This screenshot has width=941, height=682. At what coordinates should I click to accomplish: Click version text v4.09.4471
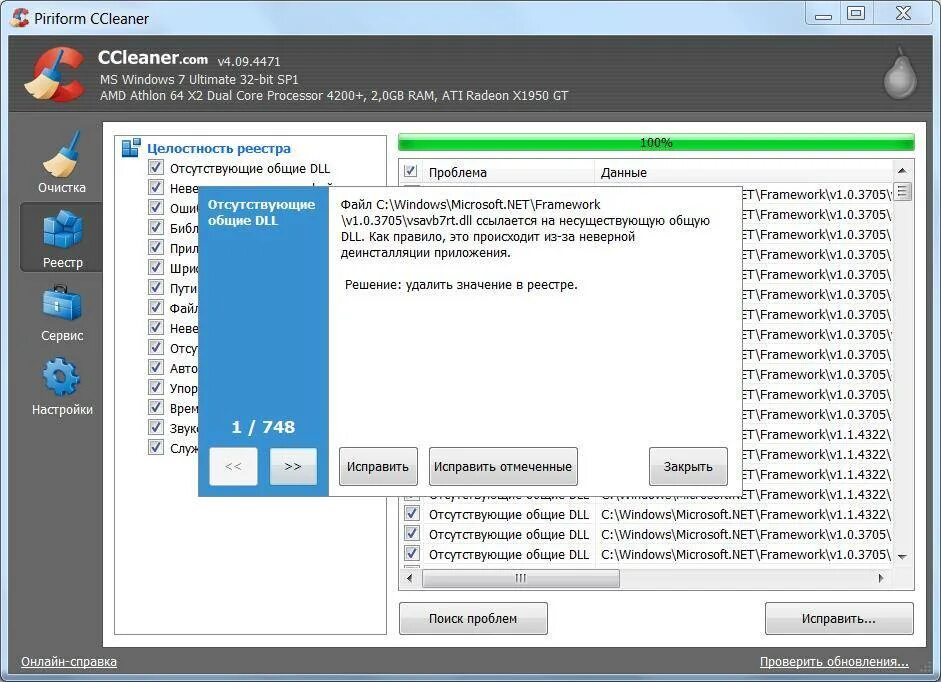pos(249,61)
